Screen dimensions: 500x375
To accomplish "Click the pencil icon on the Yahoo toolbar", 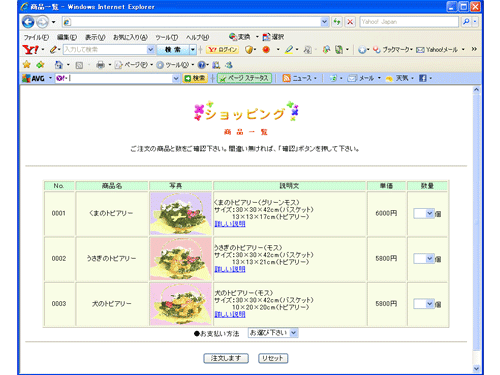I will coord(53,50).
